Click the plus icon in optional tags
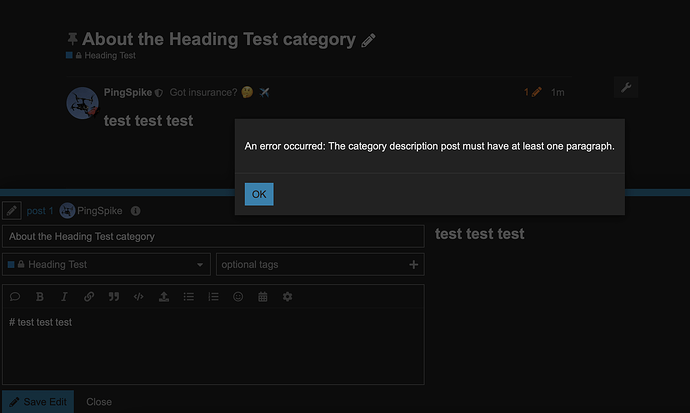690x413 pixels. (414, 264)
